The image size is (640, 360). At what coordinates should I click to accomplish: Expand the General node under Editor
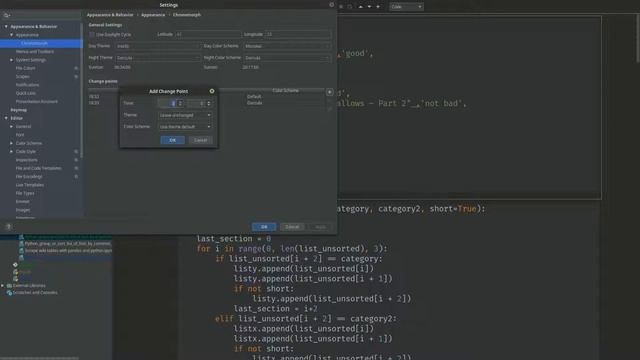tap(11, 127)
